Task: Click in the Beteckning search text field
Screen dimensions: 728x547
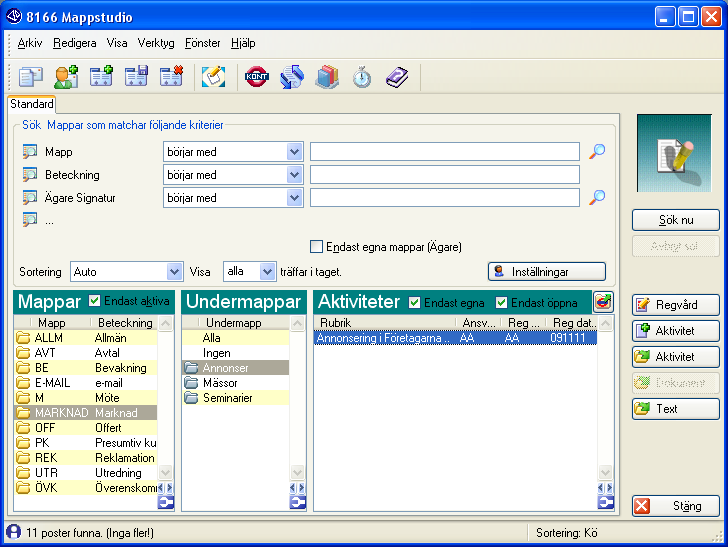Action: 445,175
